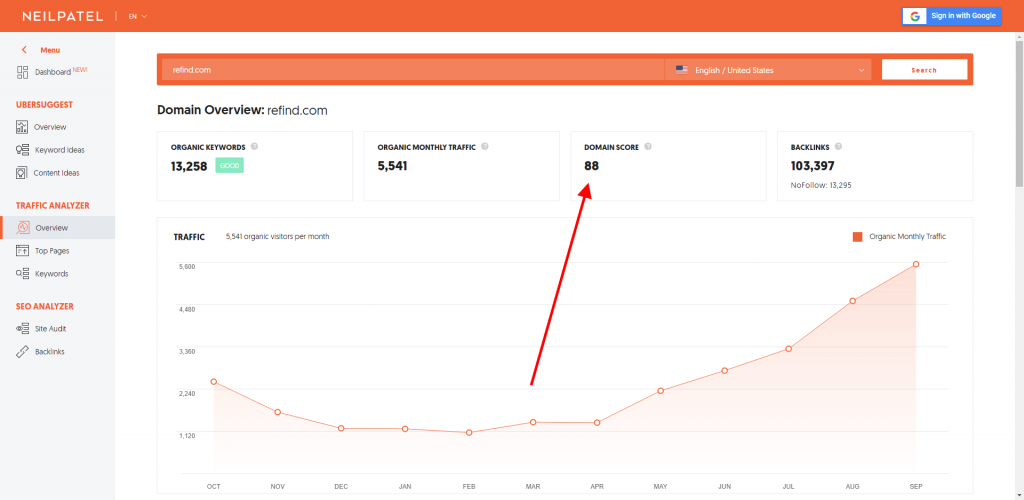1024x500 pixels.
Task: Click the OCT data point on chart
Action: pyautogui.click(x=214, y=382)
